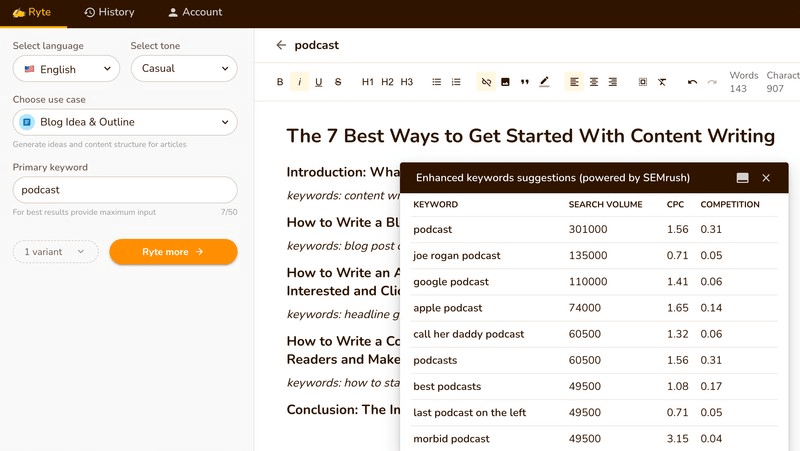Open the Account tab

point(195,13)
